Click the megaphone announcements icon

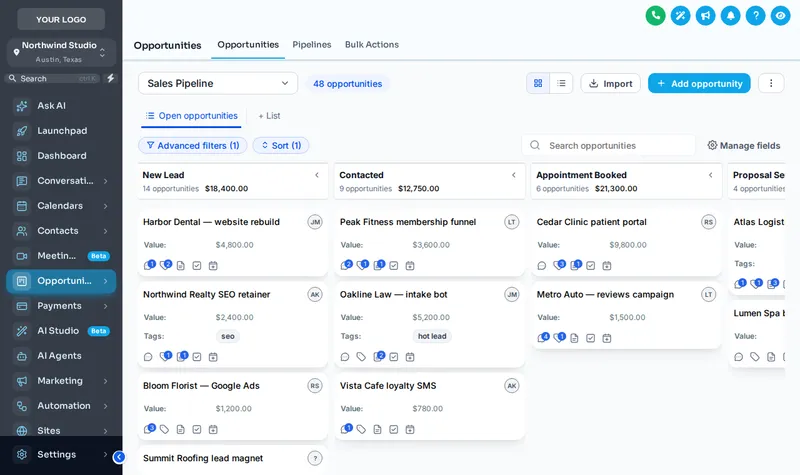(x=706, y=16)
